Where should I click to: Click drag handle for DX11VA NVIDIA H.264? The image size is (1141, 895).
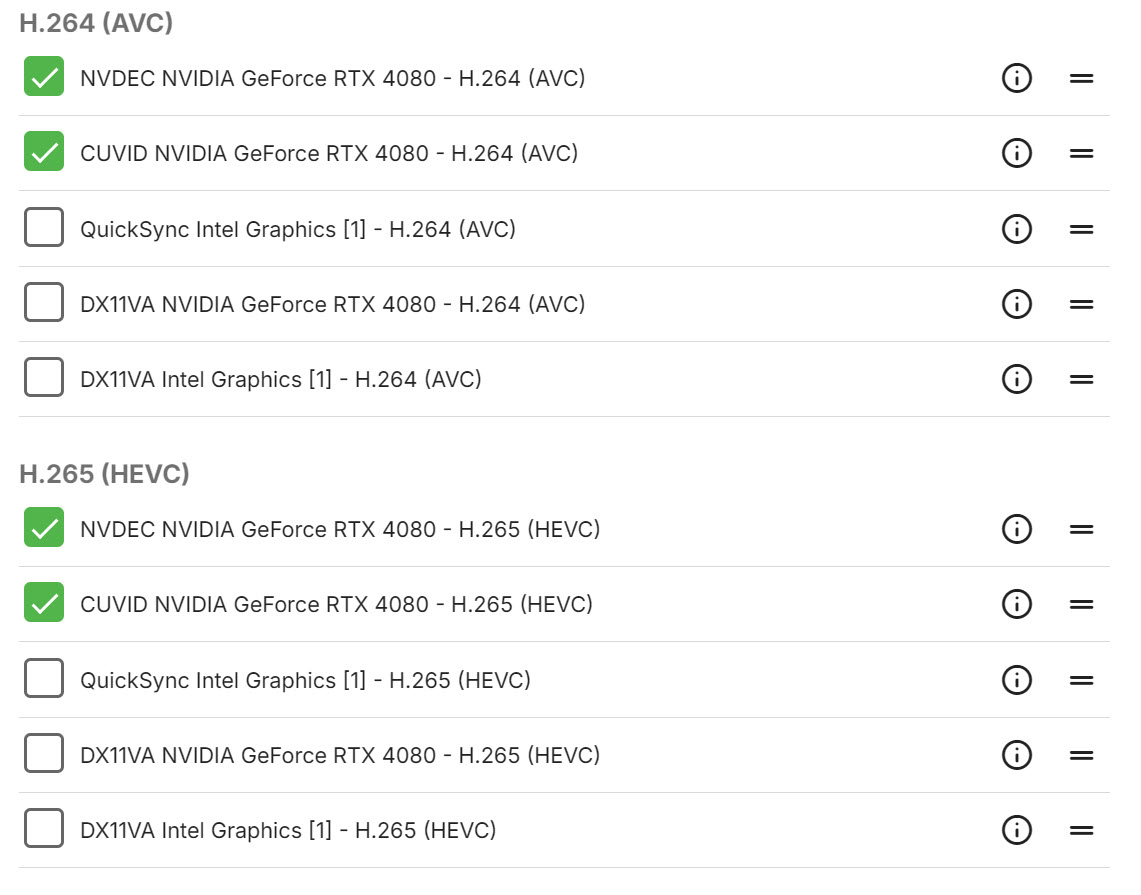1081,304
